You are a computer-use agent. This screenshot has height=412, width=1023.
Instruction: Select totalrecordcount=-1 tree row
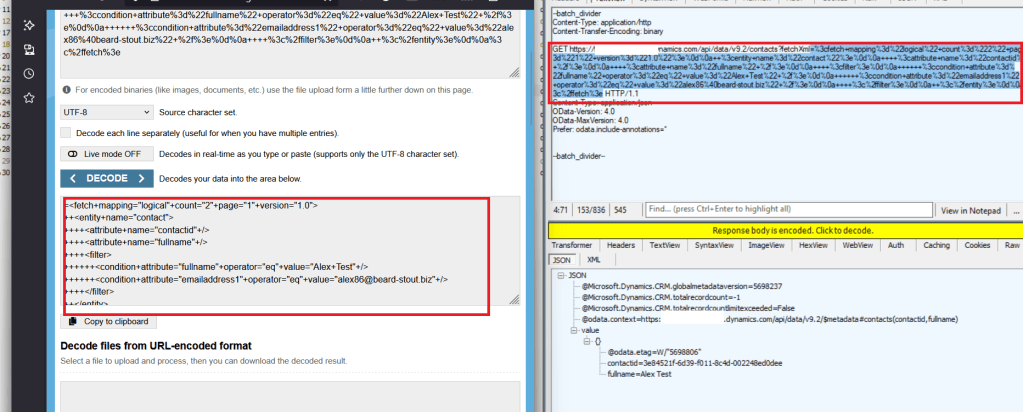[x=660, y=297]
